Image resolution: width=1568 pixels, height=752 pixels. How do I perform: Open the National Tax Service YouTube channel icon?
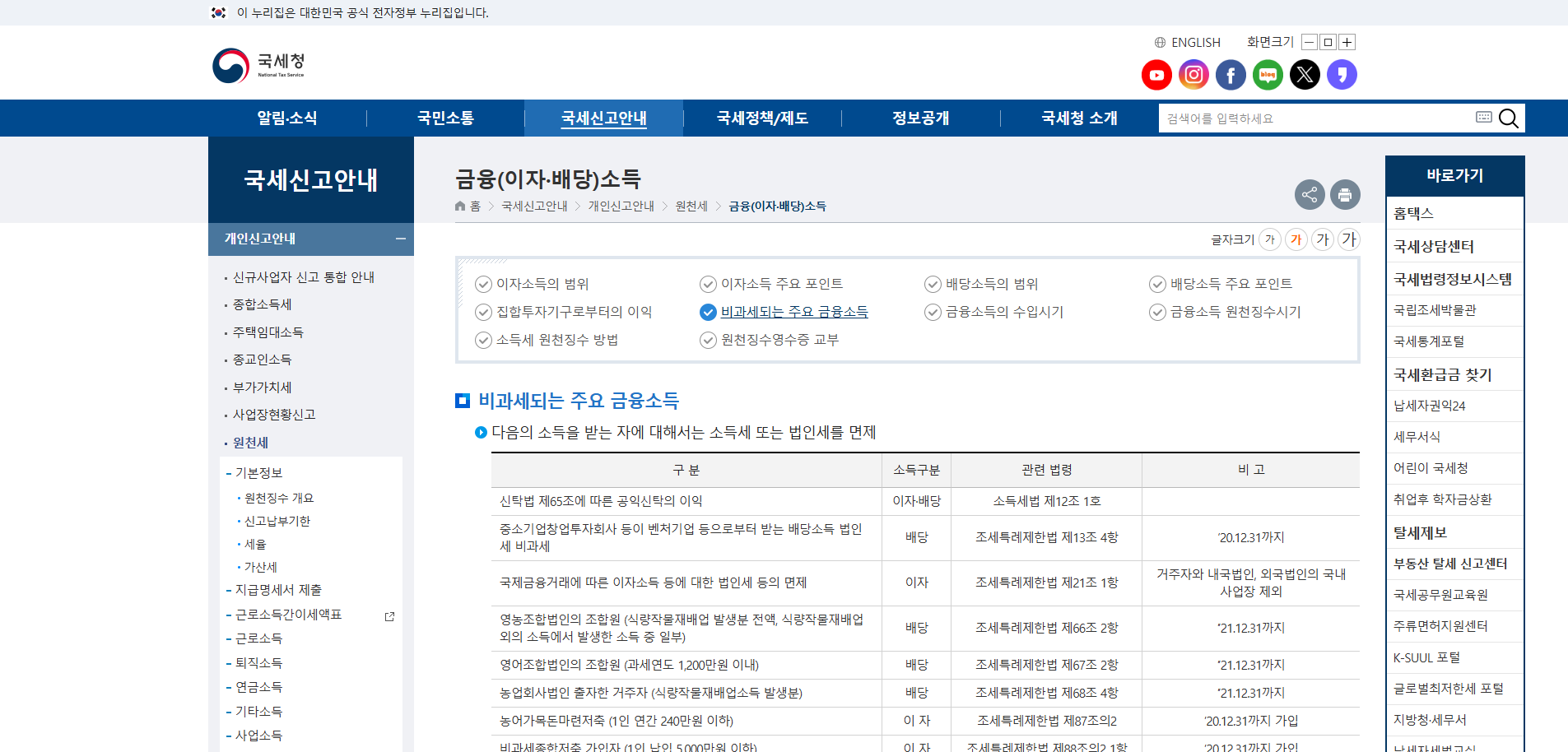point(1156,75)
